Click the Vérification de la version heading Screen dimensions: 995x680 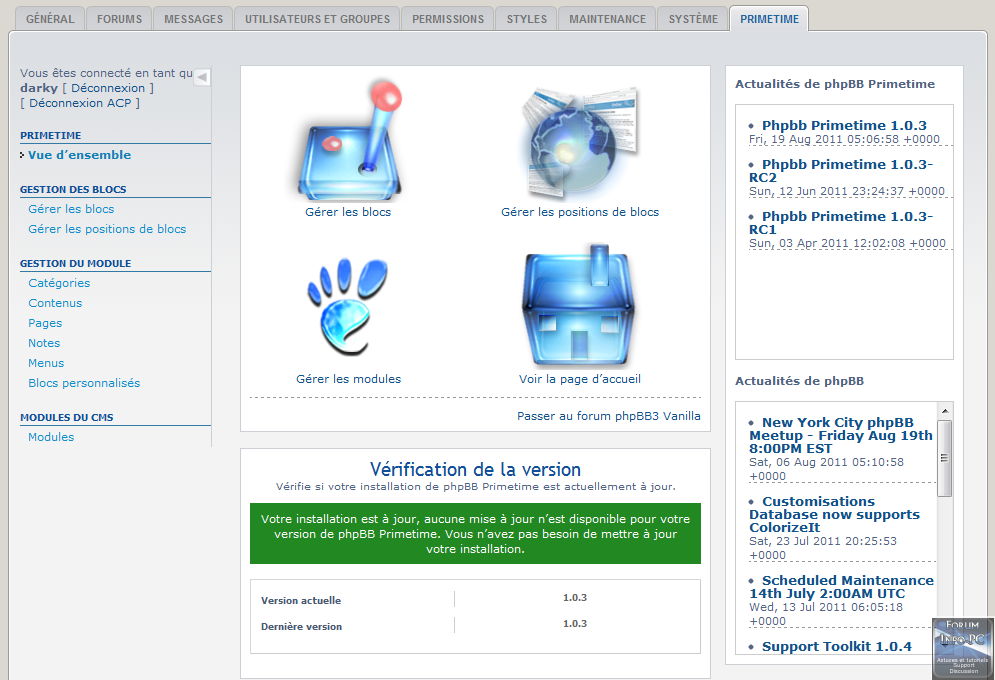click(x=475, y=469)
